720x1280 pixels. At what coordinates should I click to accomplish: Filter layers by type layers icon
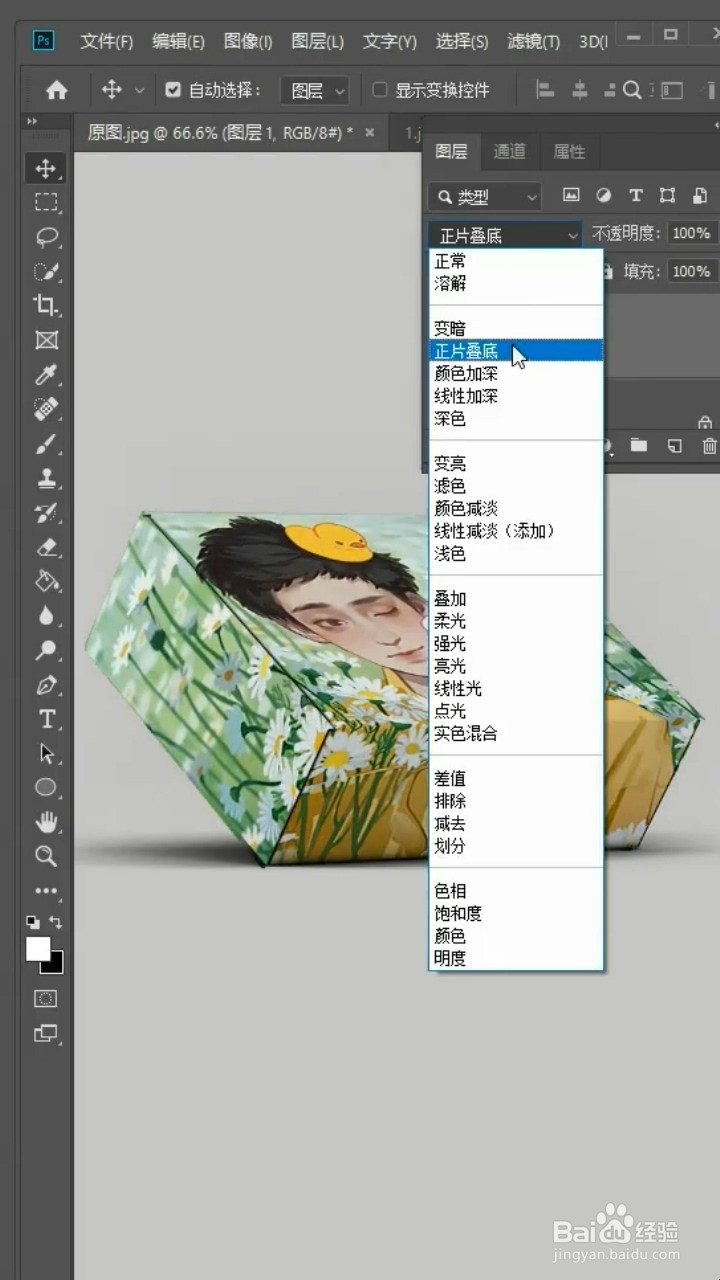tap(635, 195)
